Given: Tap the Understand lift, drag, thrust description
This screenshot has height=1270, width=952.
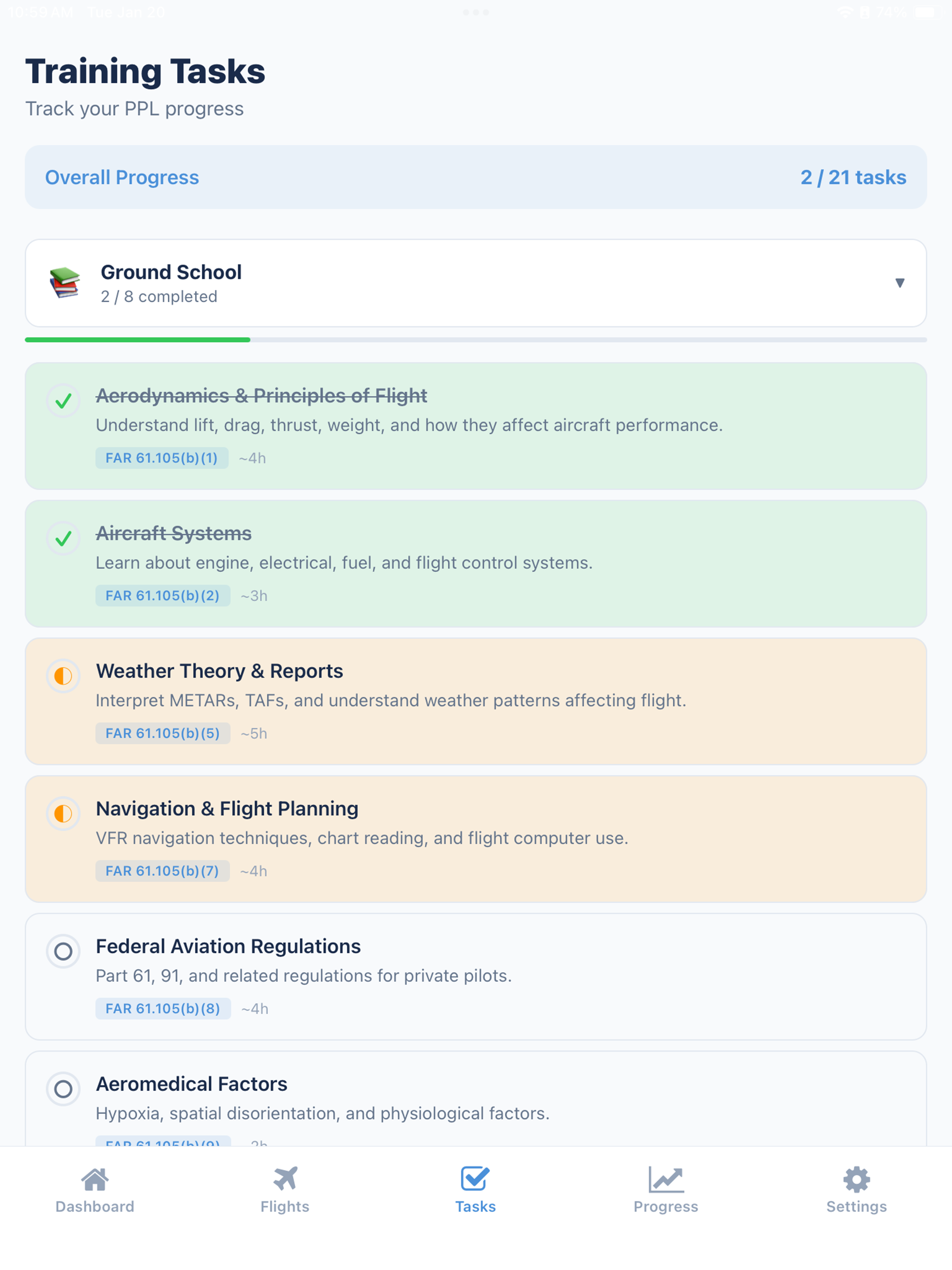Looking at the screenshot, I should coord(409,425).
